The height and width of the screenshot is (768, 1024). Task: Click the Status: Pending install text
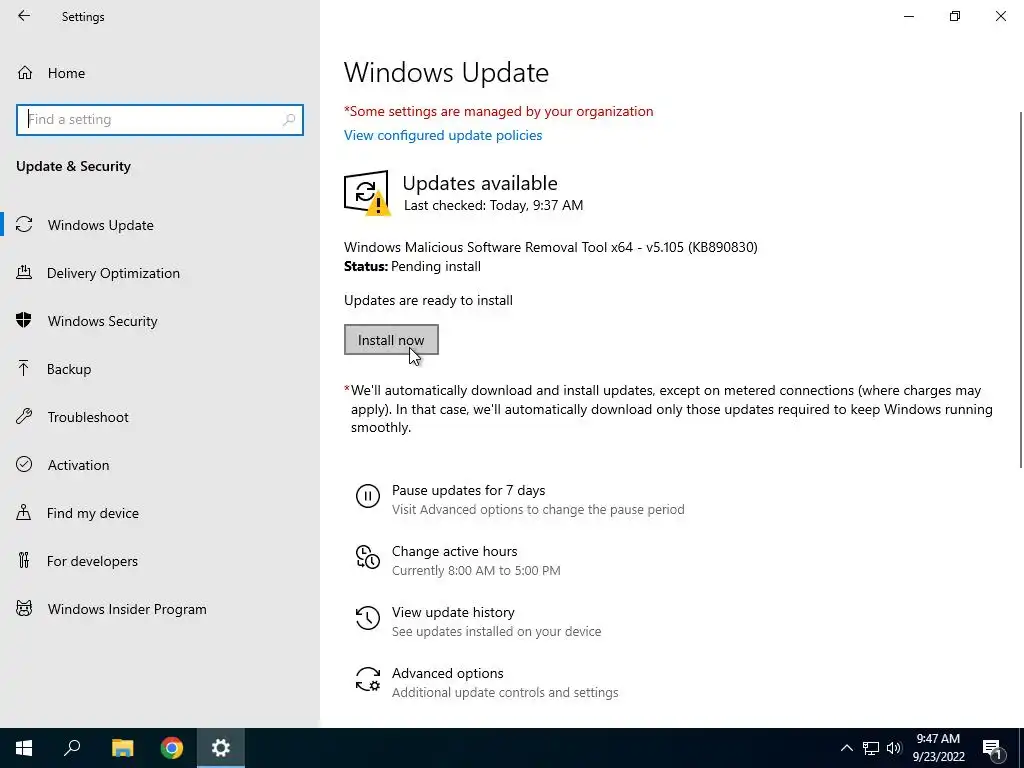[412, 266]
